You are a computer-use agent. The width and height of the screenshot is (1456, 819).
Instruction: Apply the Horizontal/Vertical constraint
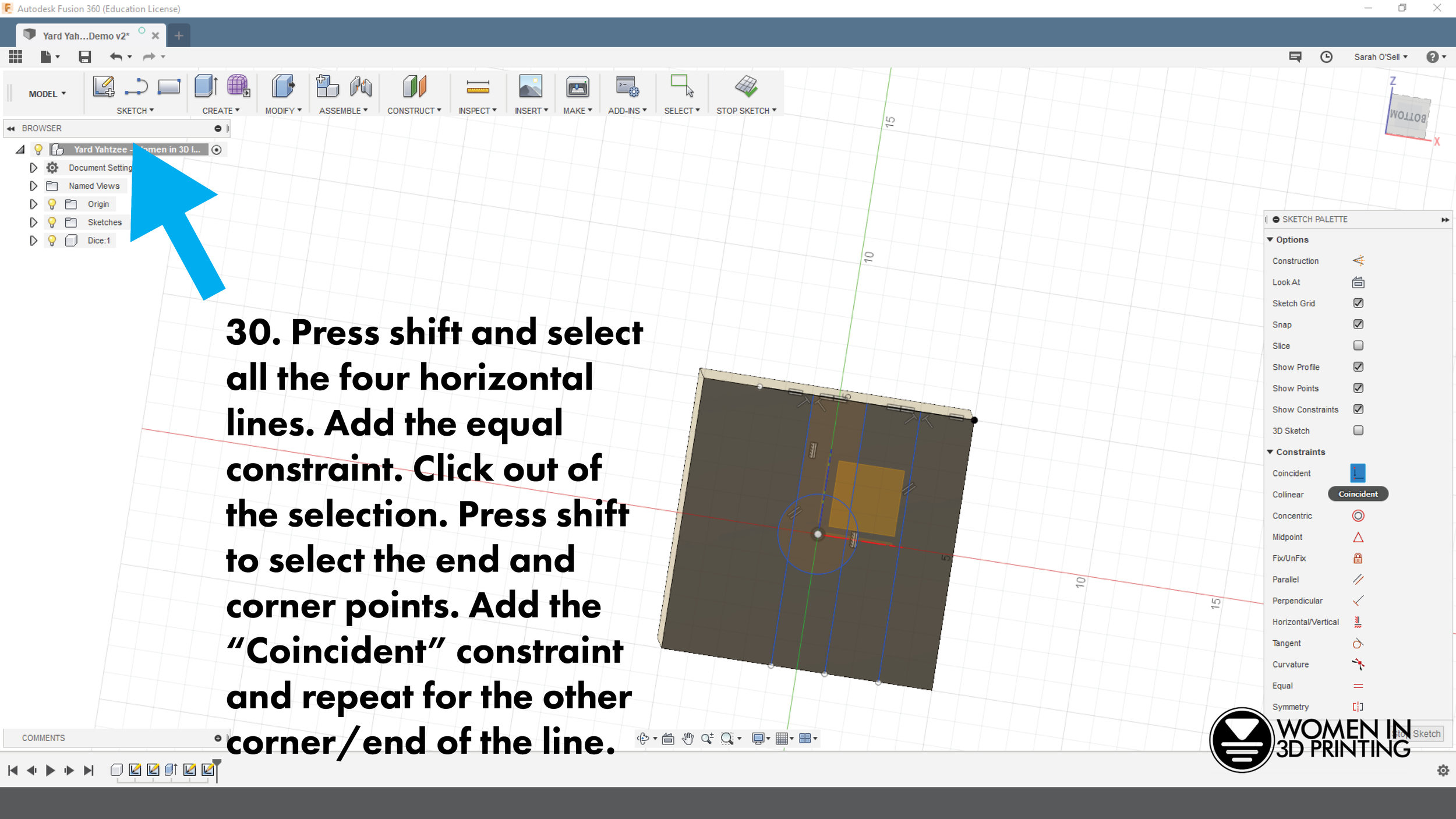[1358, 622]
